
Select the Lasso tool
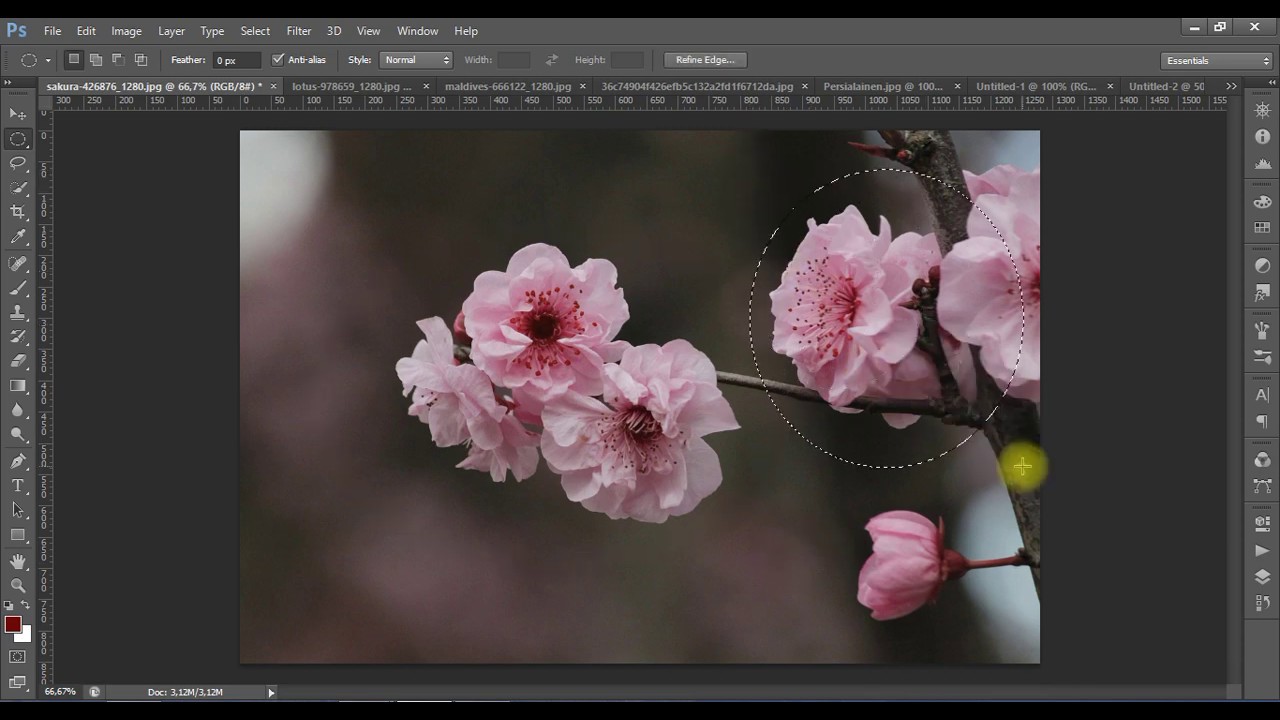click(x=18, y=163)
